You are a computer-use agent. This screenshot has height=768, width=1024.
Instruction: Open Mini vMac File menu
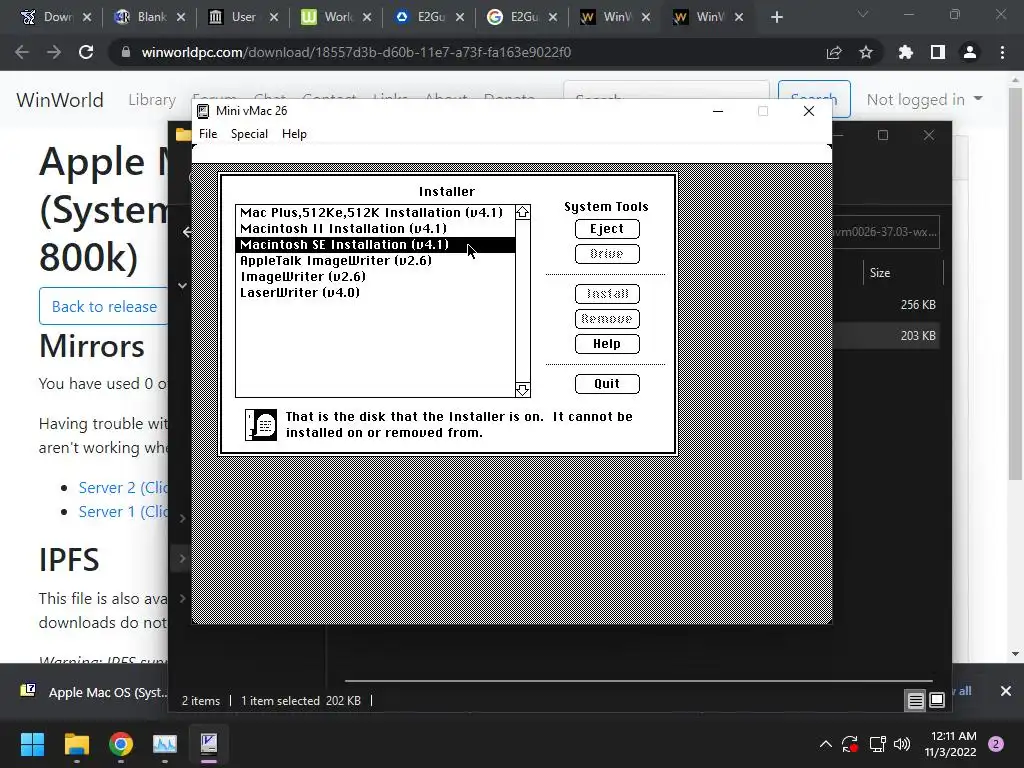tap(208, 134)
